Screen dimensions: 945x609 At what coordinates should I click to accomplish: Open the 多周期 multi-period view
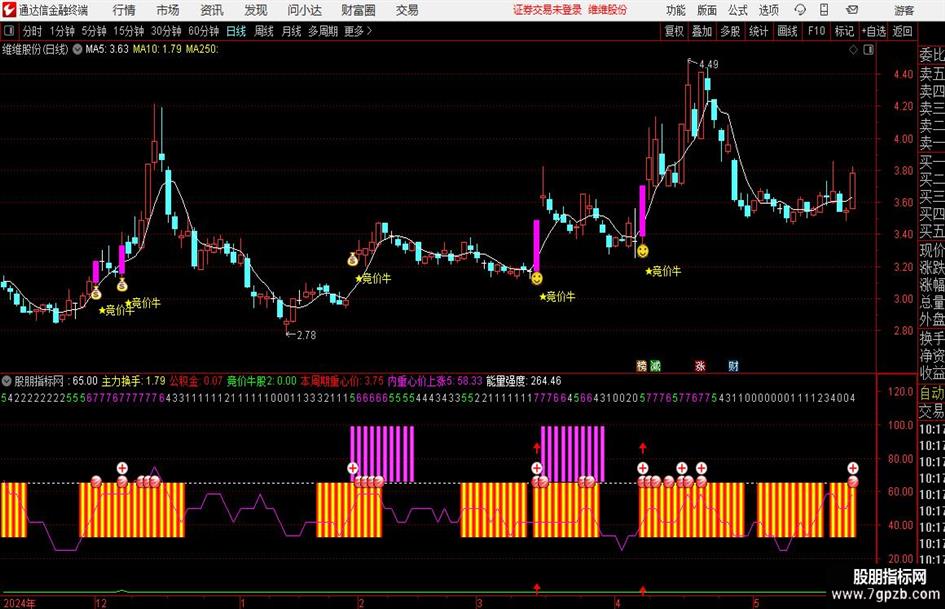tap(323, 31)
